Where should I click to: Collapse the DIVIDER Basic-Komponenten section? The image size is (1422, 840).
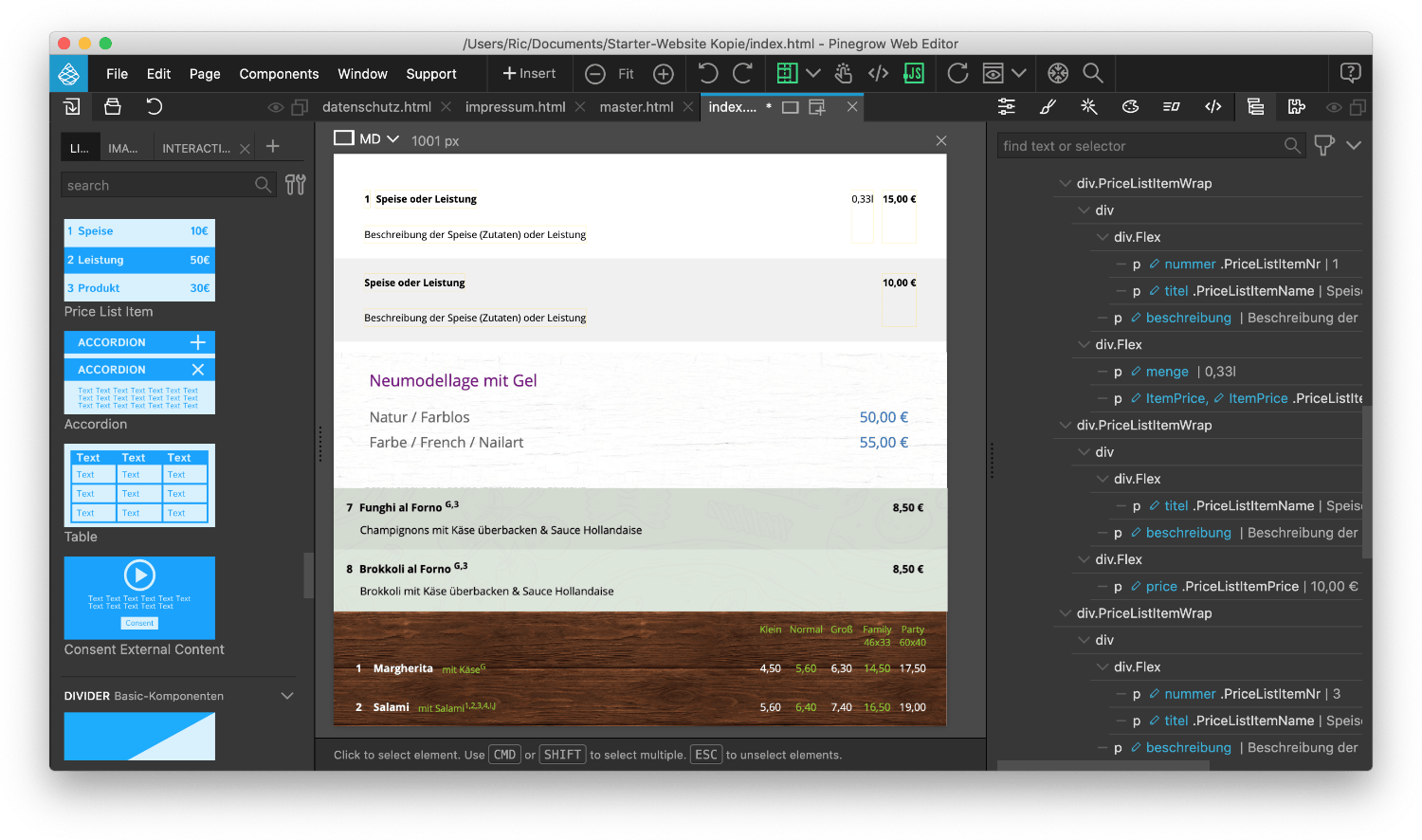pos(287,696)
